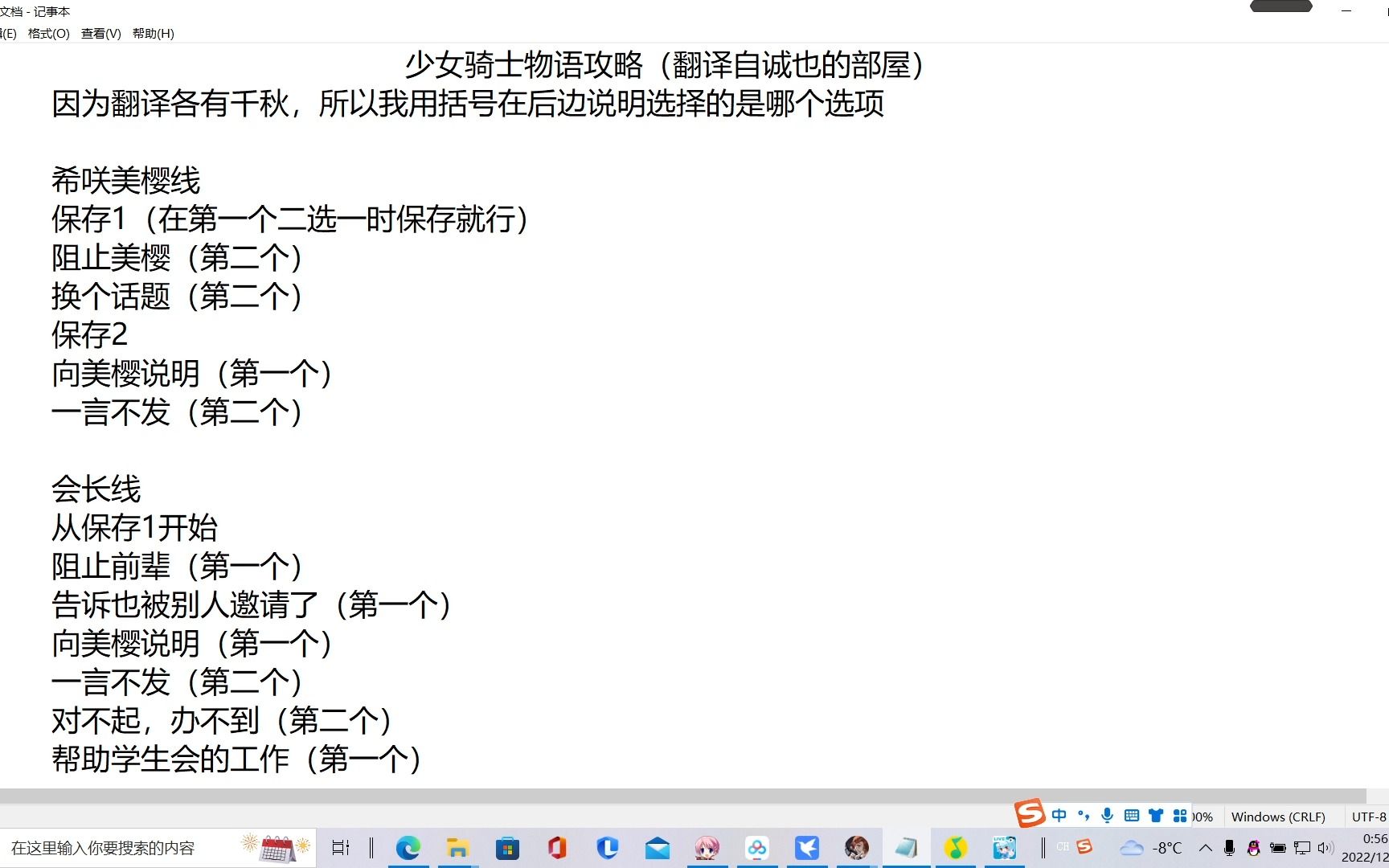Click the Windows taskbar search box
1389x868 pixels.
coord(158,848)
